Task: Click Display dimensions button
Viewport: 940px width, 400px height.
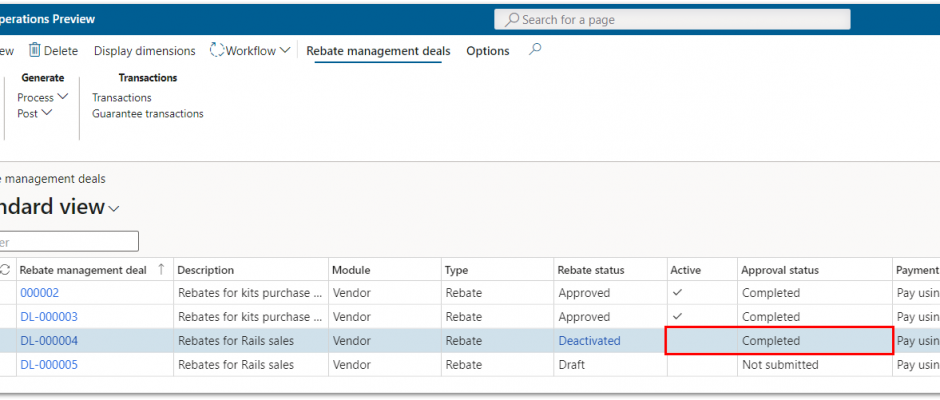Action: point(144,51)
